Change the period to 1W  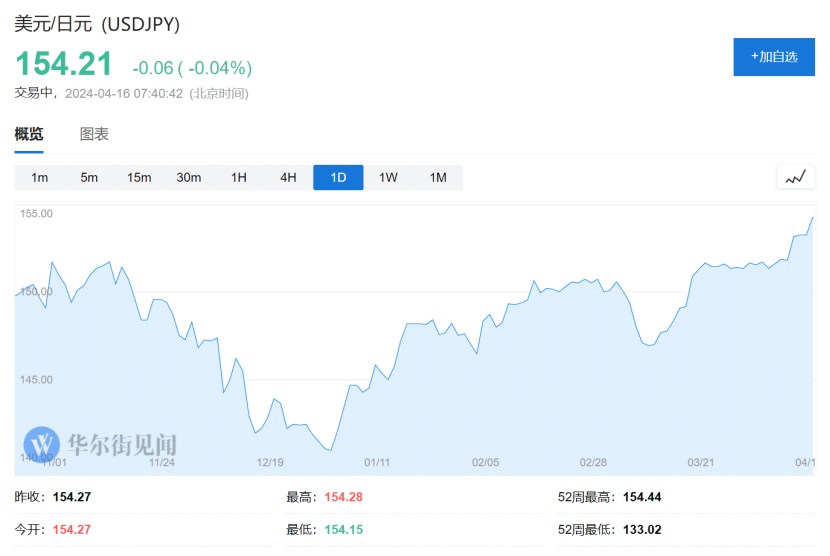(x=388, y=178)
